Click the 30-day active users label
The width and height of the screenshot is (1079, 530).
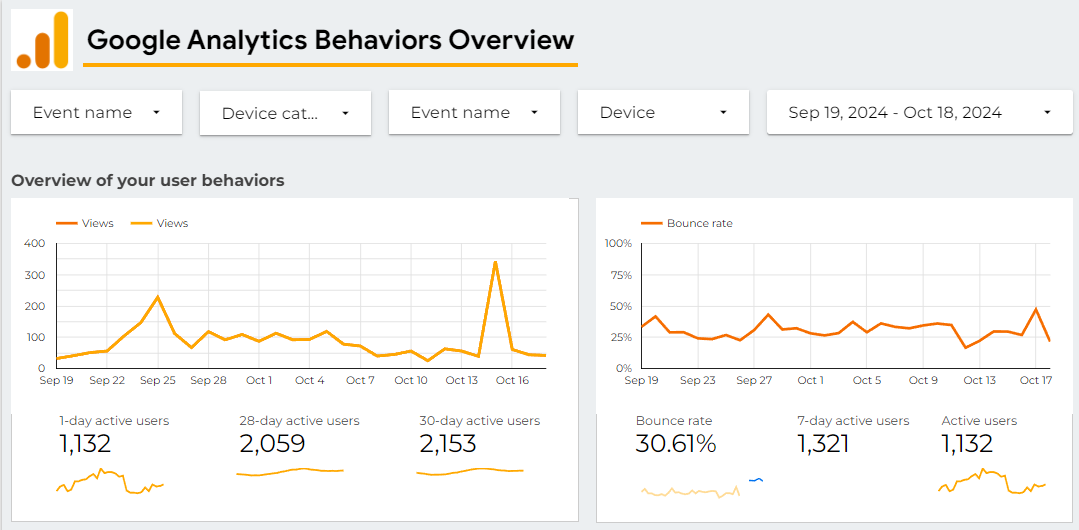(x=480, y=421)
